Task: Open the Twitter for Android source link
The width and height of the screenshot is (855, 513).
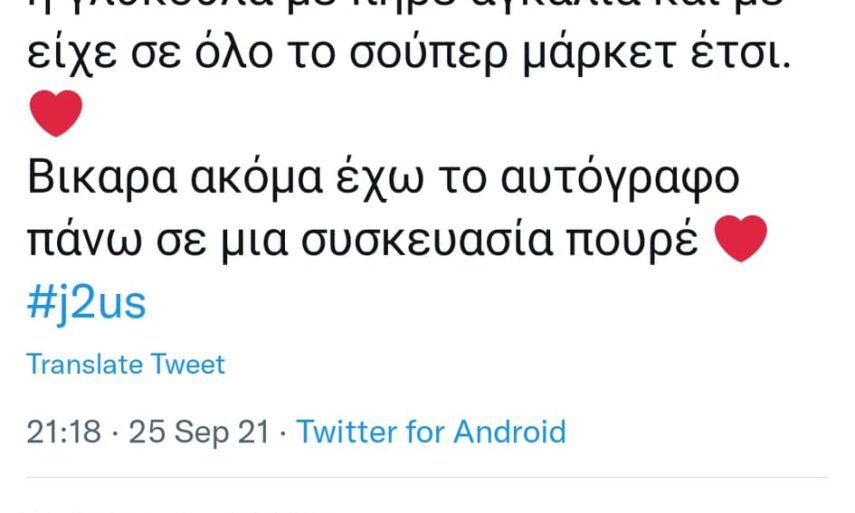Action: (x=431, y=432)
